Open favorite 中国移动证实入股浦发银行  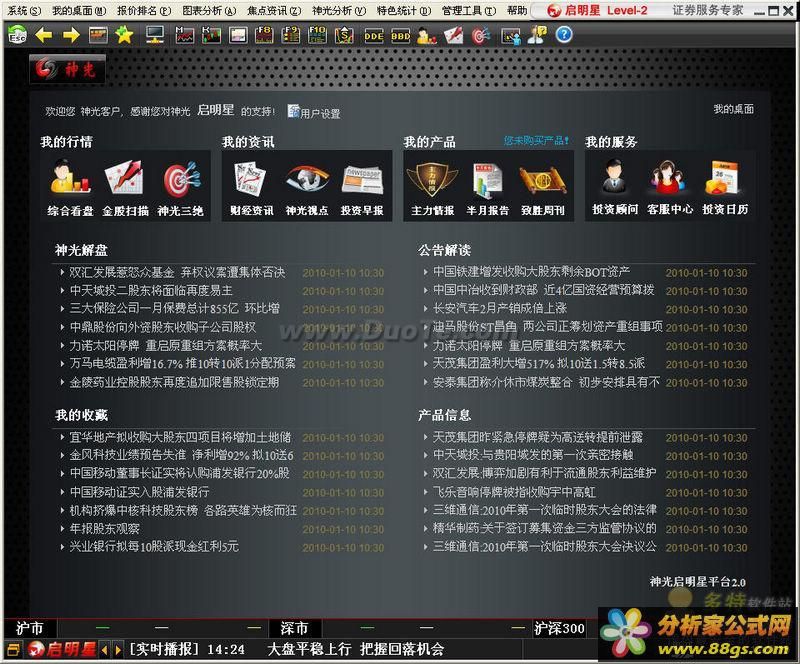(x=139, y=492)
